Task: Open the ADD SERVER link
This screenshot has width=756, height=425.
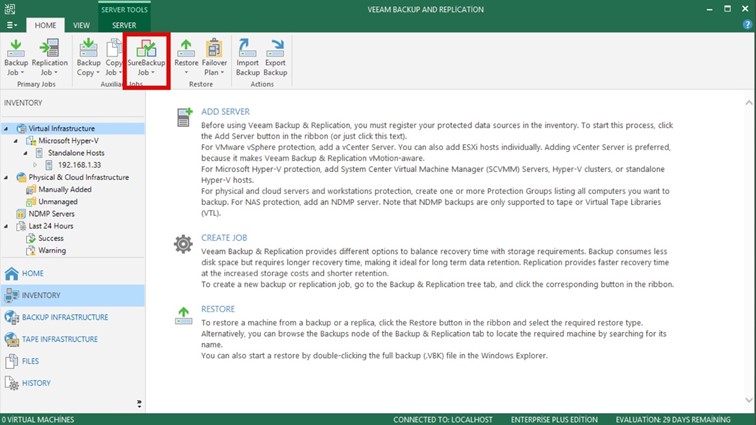Action: [x=225, y=111]
